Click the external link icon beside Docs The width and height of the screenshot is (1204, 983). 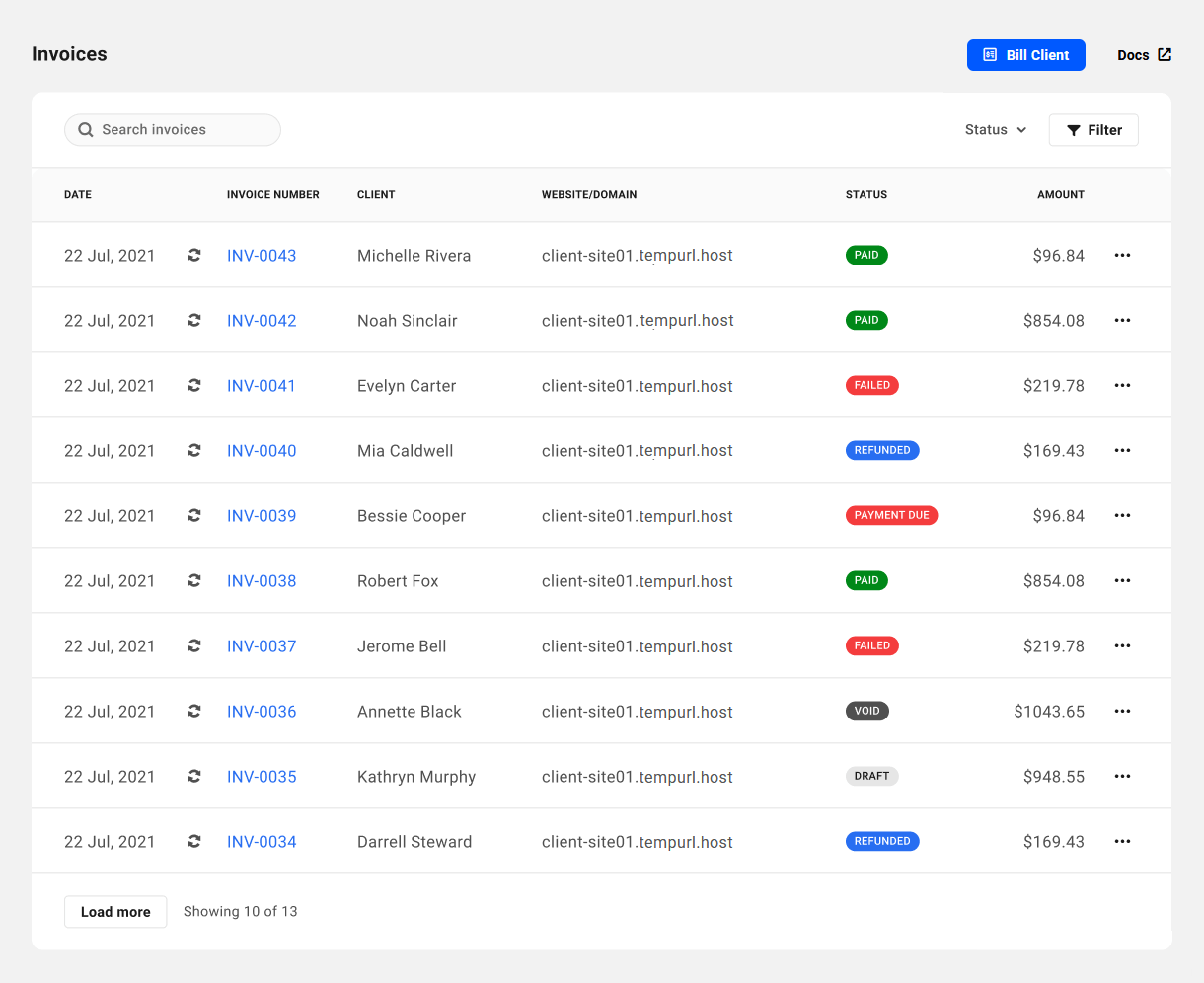(1165, 55)
